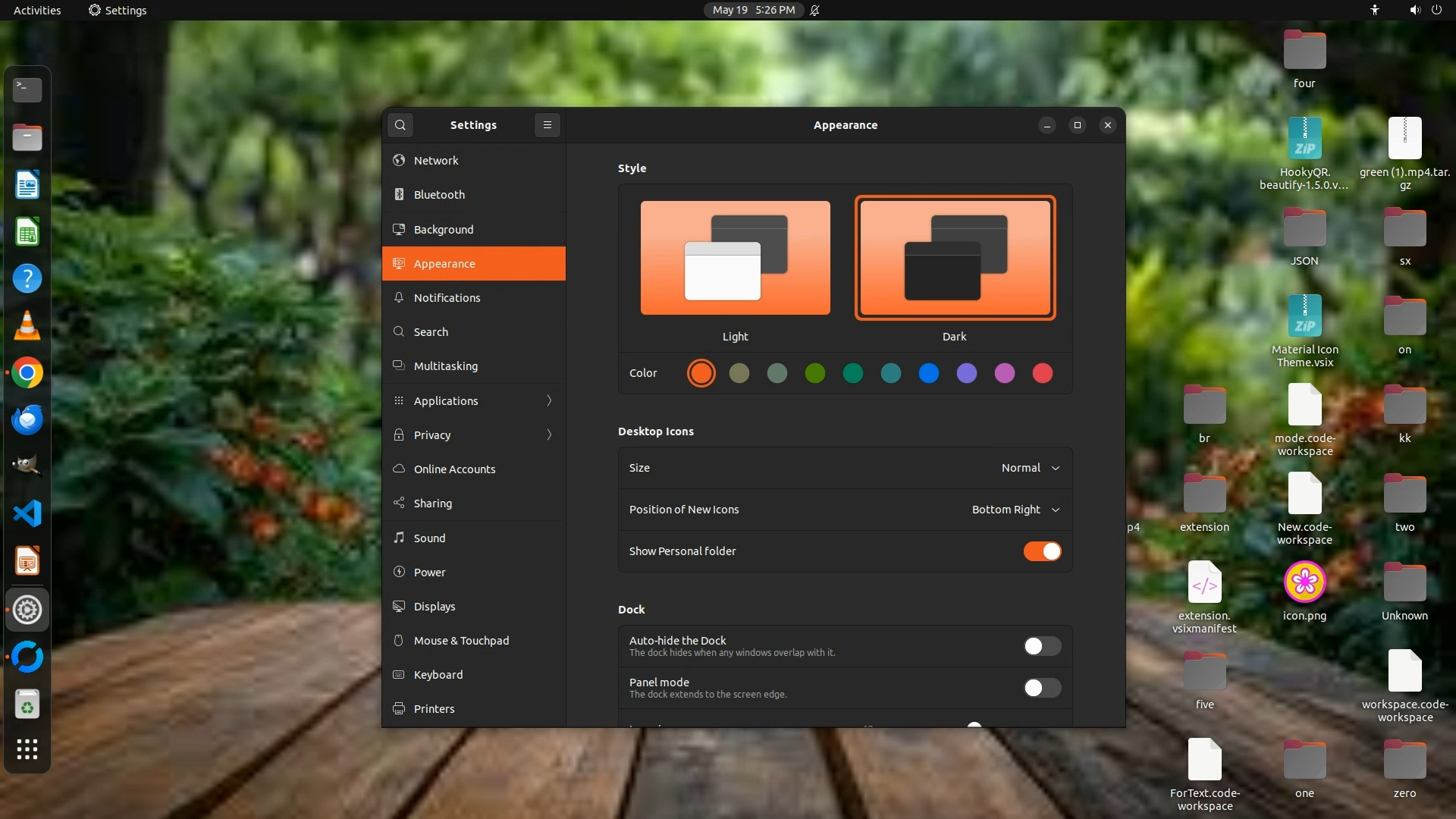
Task: Click the Activities button
Action: point(37,10)
